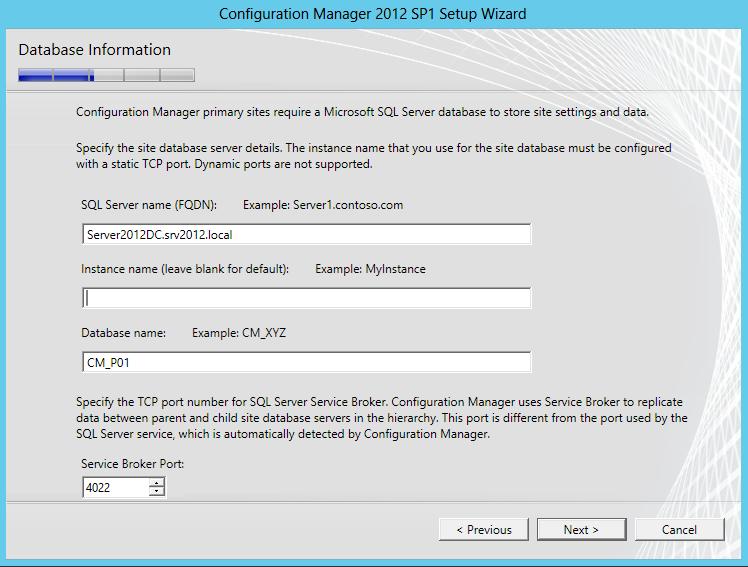Click the "Database name:" label
Image resolution: width=748 pixels, height=567 pixels.
124,333
